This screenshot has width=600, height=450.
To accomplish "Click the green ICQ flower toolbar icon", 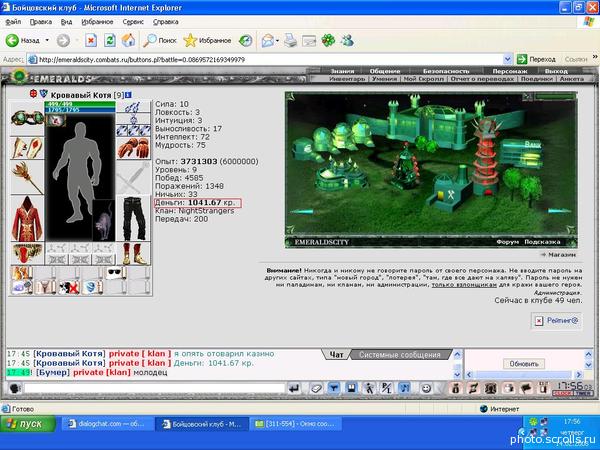I will coord(328,40).
